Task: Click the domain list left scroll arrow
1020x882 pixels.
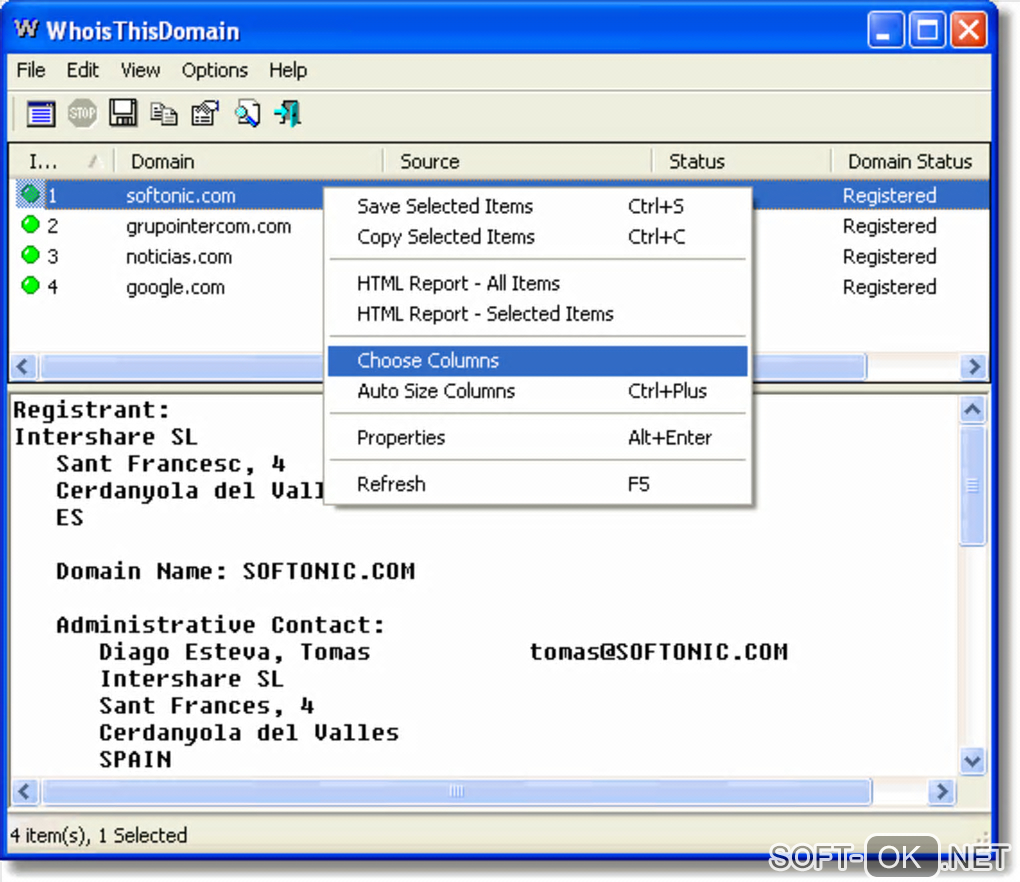Action: (x=24, y=366)
